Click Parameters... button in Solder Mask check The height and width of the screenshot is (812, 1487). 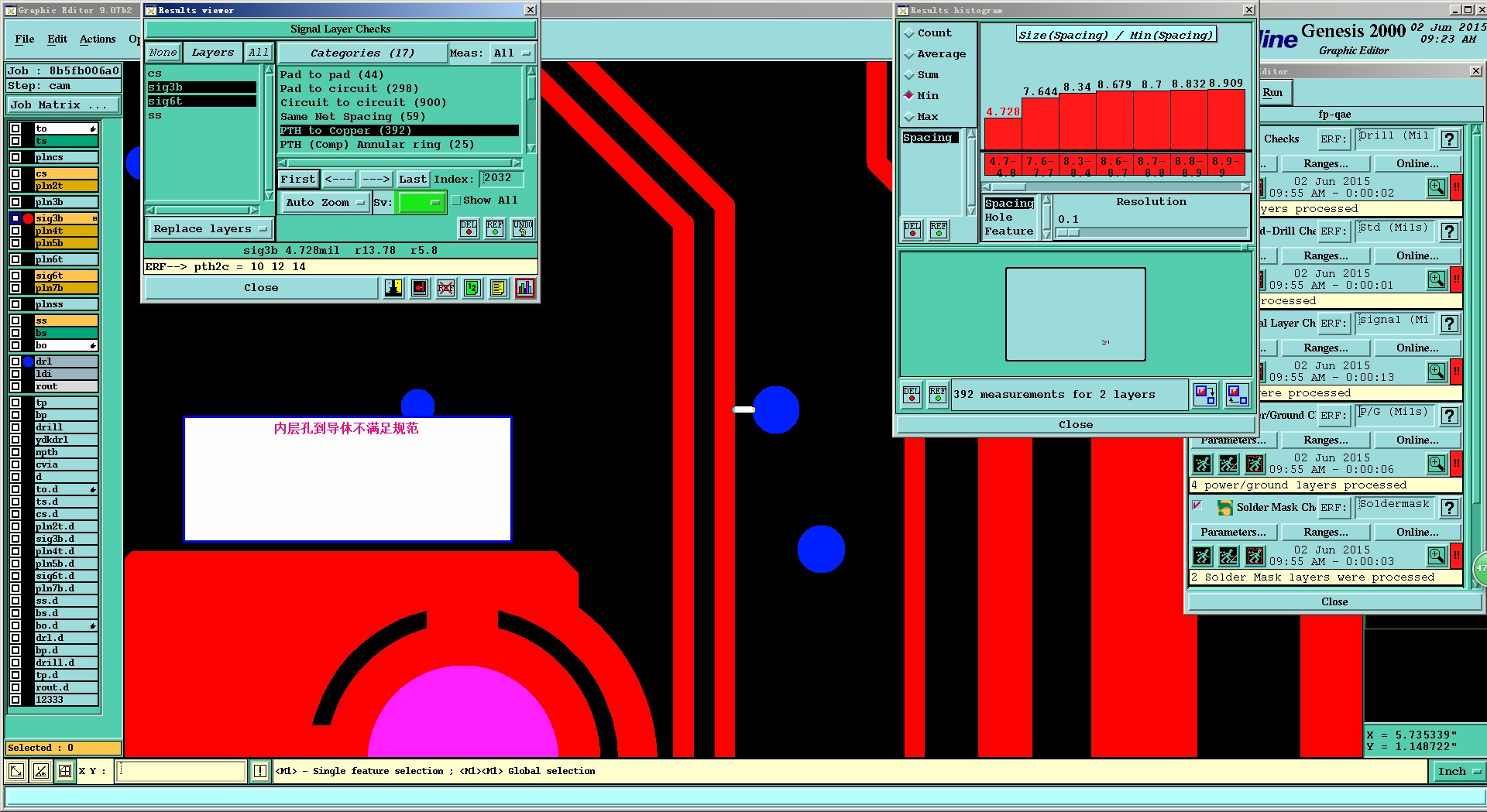[1233, 533]
